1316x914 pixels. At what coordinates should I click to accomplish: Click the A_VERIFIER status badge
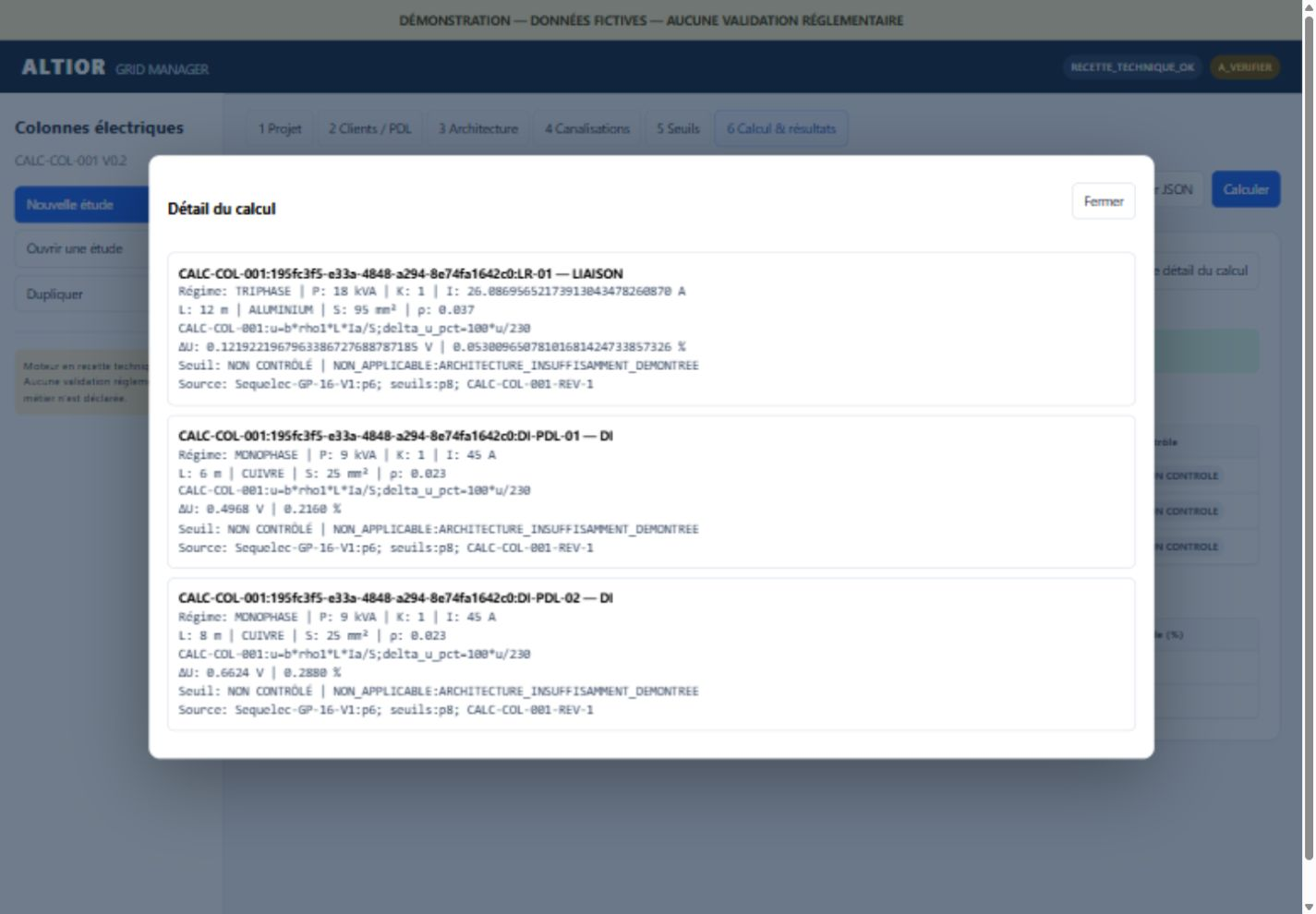pyautogui.click(x=1245, y=67)
